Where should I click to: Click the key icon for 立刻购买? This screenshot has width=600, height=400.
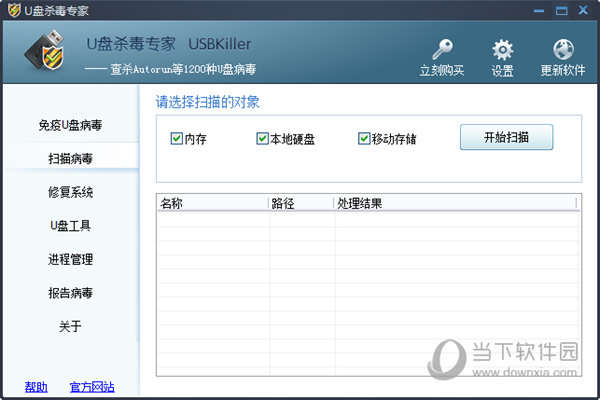pyautogui.click(x=442, y=50)
